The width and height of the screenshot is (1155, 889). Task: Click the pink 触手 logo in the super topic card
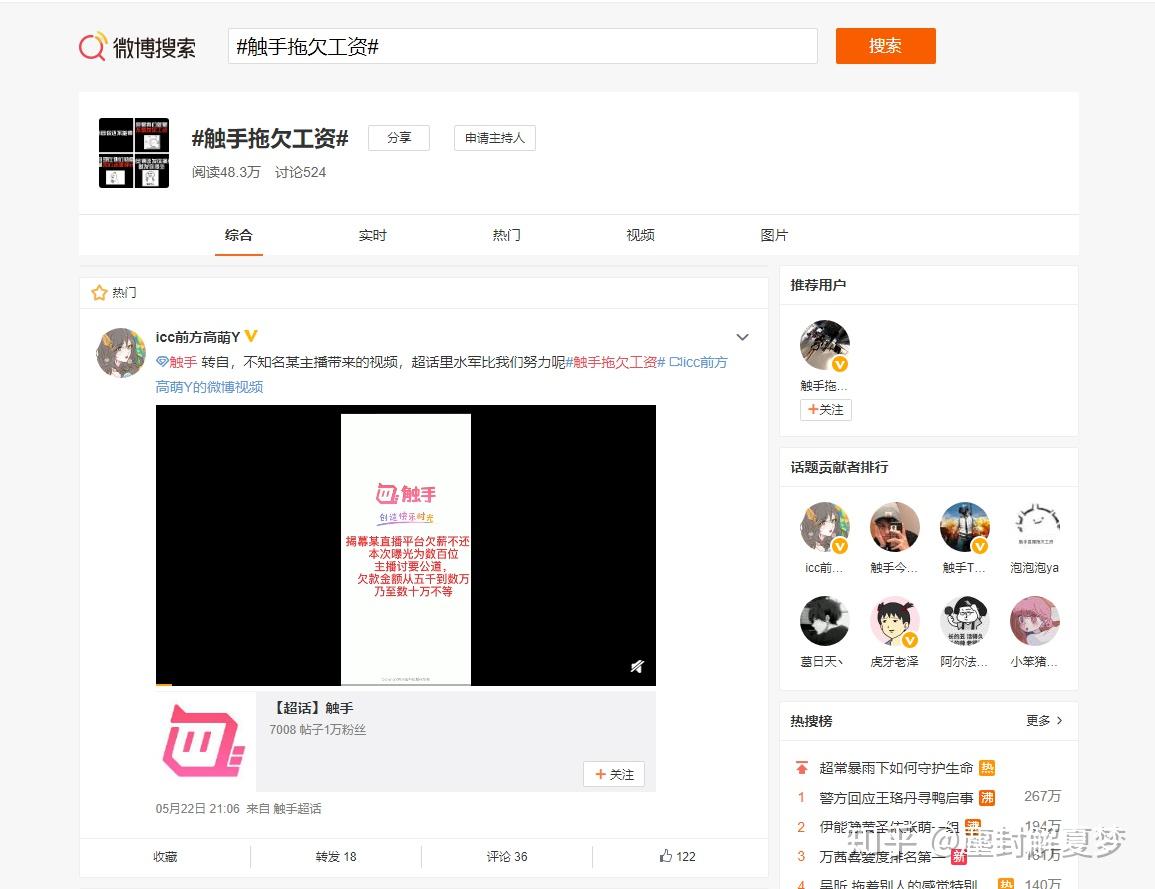point(201,740)
